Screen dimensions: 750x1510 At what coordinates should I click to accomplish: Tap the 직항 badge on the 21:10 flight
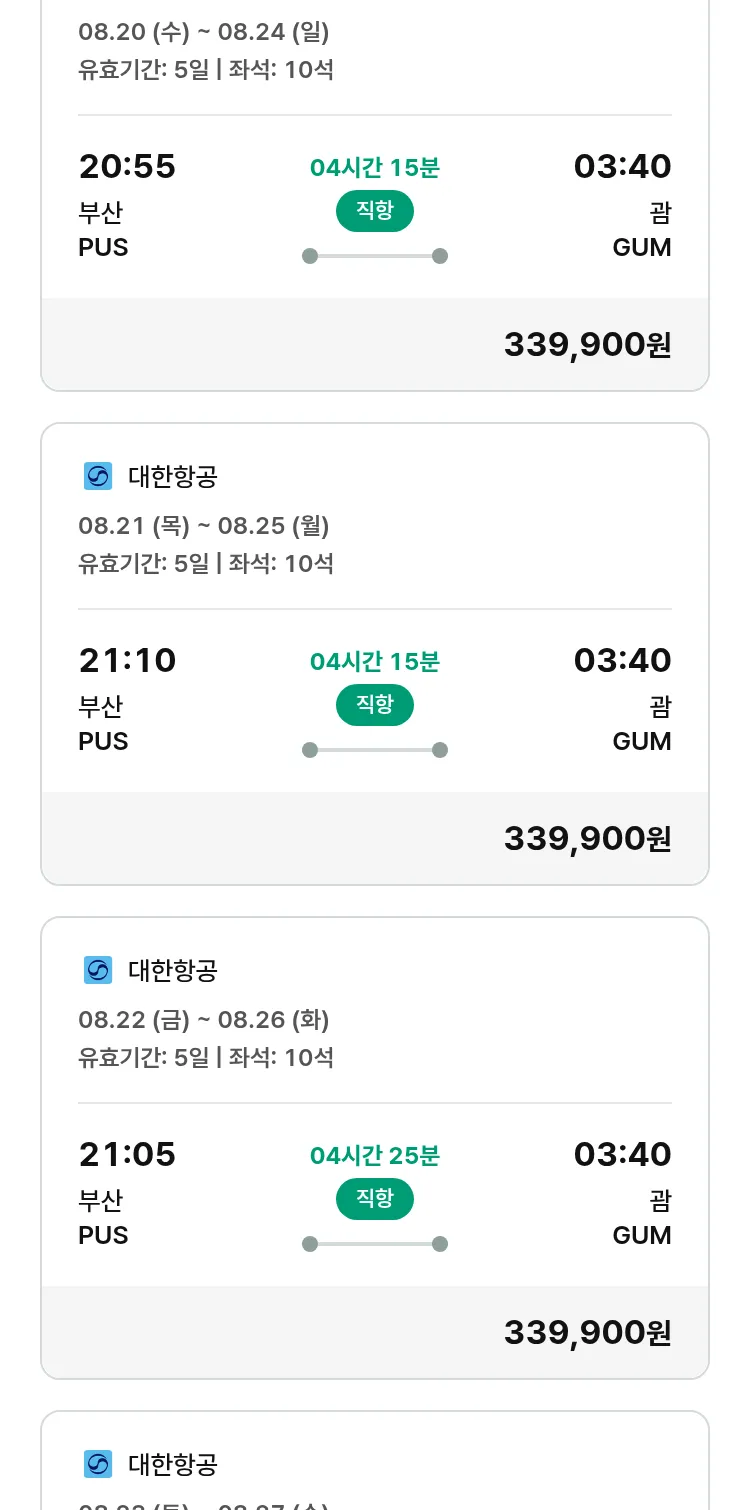pyautogui.click(x=374, y=705)
